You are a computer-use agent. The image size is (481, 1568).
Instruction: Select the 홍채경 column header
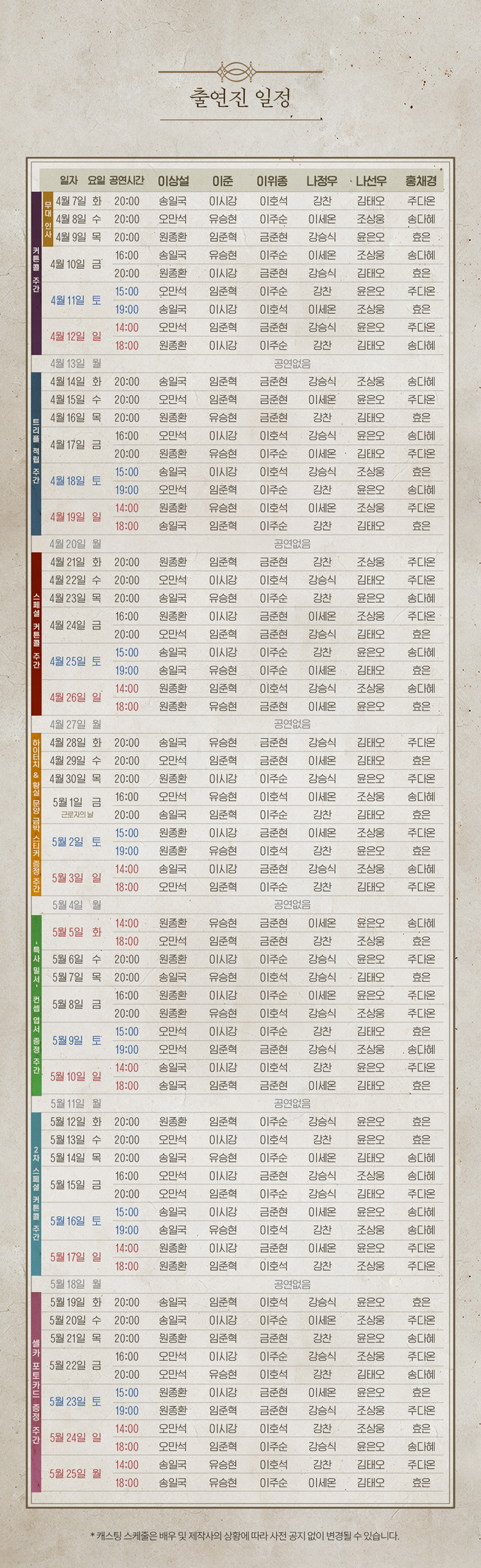click(x=421, y=181)
